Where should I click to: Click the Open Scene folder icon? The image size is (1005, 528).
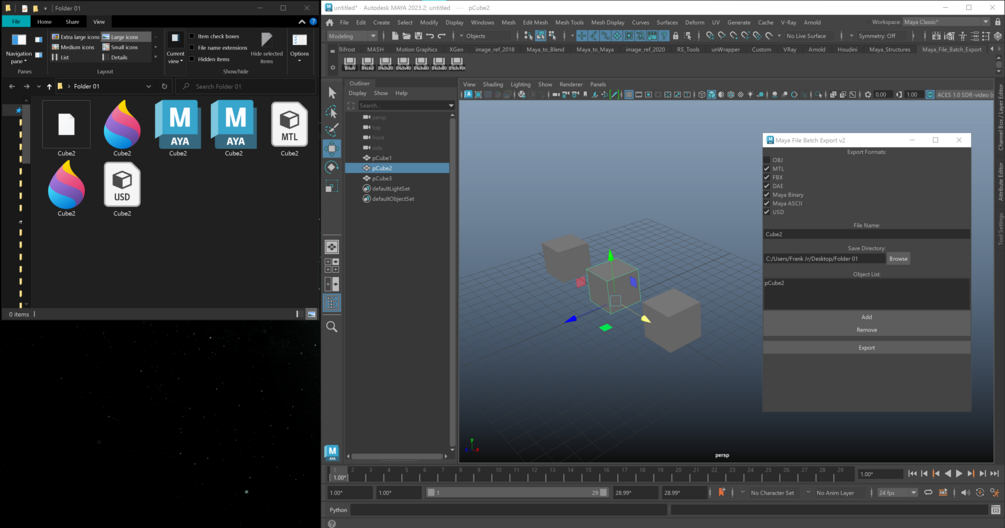pos(406,36)
